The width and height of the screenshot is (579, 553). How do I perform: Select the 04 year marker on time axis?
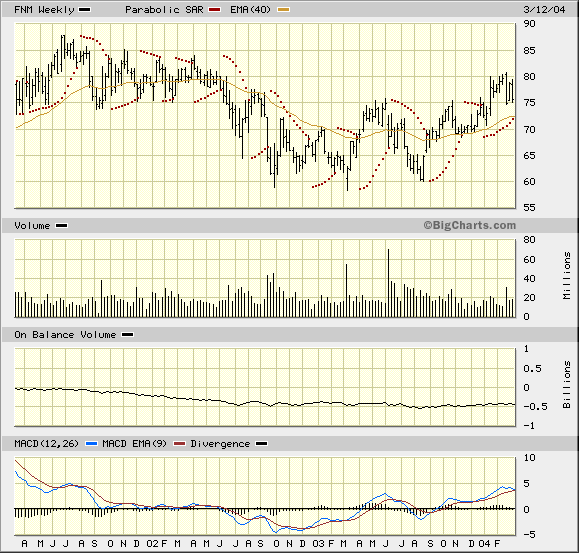484,543
